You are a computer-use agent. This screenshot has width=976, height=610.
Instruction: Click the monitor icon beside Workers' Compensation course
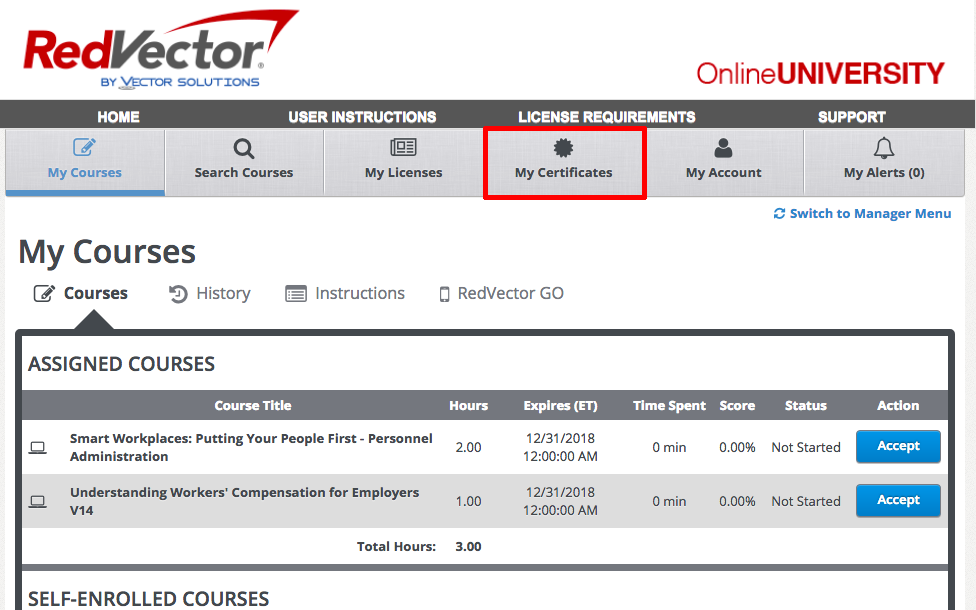[37, 500]
